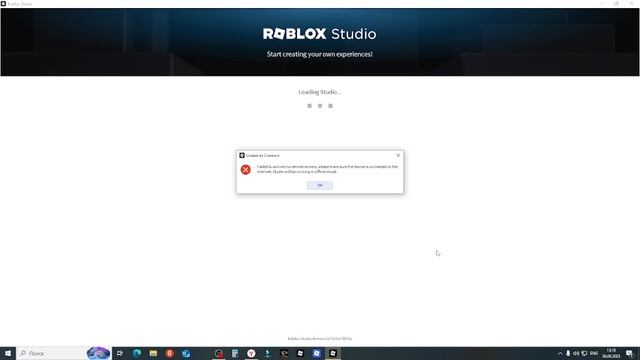Click the microphone tray icon

pos(568,353)
